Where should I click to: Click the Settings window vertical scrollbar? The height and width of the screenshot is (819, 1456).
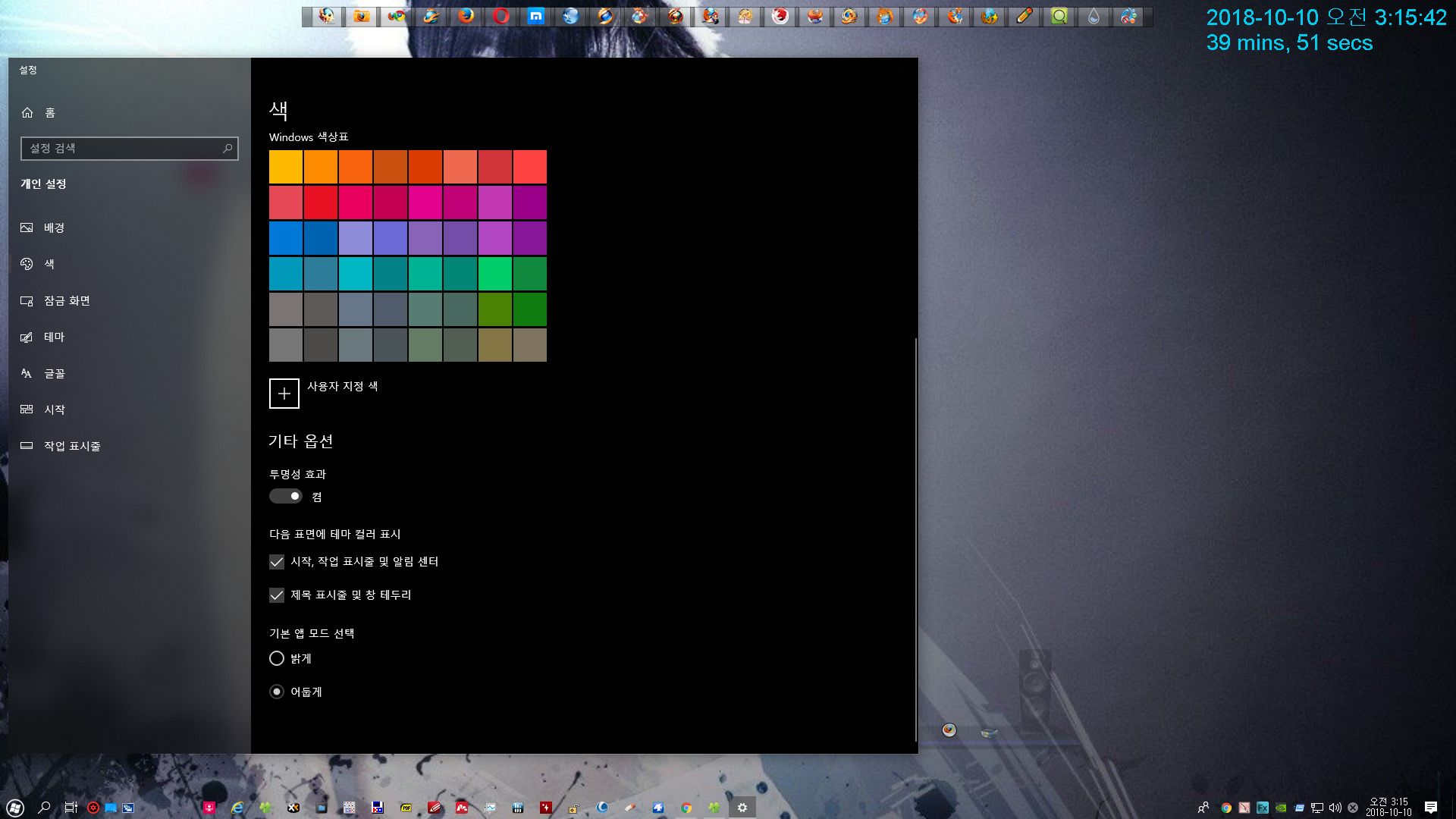[x=916, y=538]
